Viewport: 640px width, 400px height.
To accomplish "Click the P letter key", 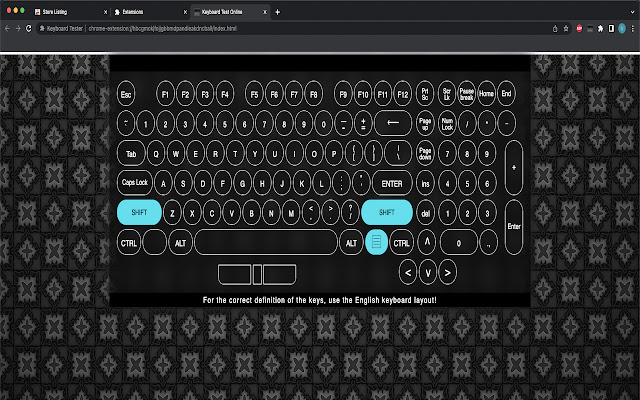I will click(334, 153).
